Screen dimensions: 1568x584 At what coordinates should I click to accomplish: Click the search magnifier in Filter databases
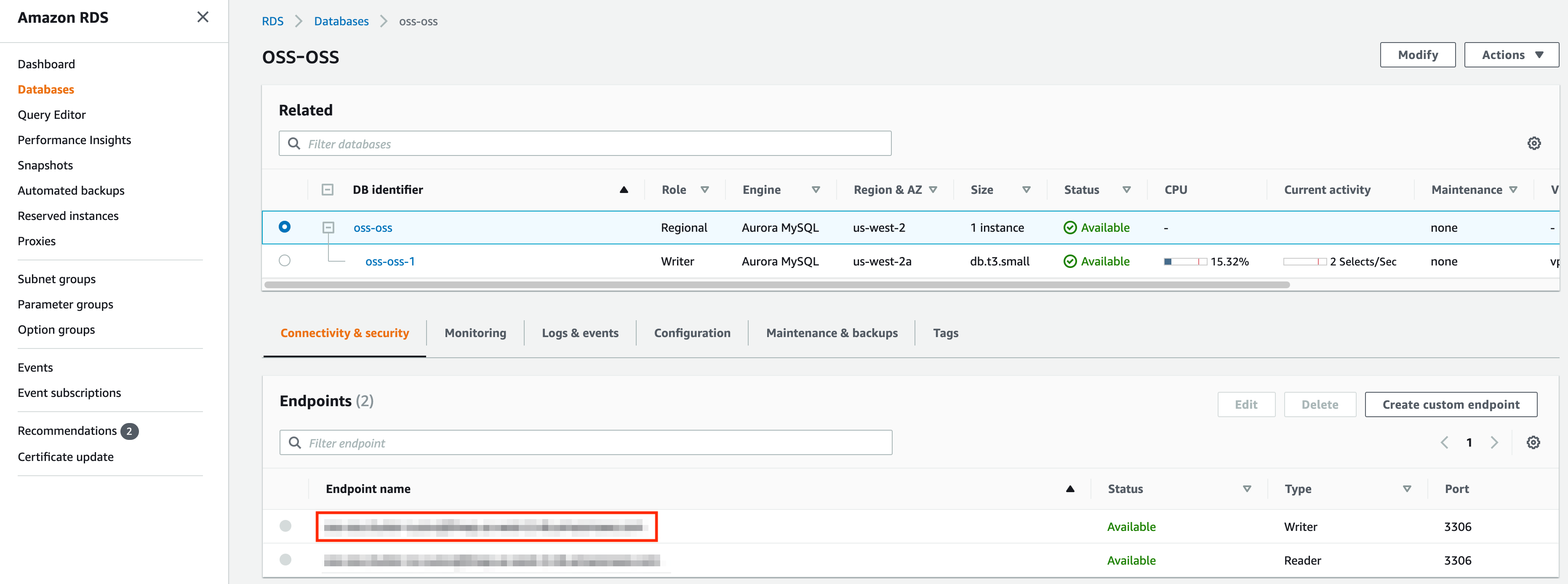point(295,143)
